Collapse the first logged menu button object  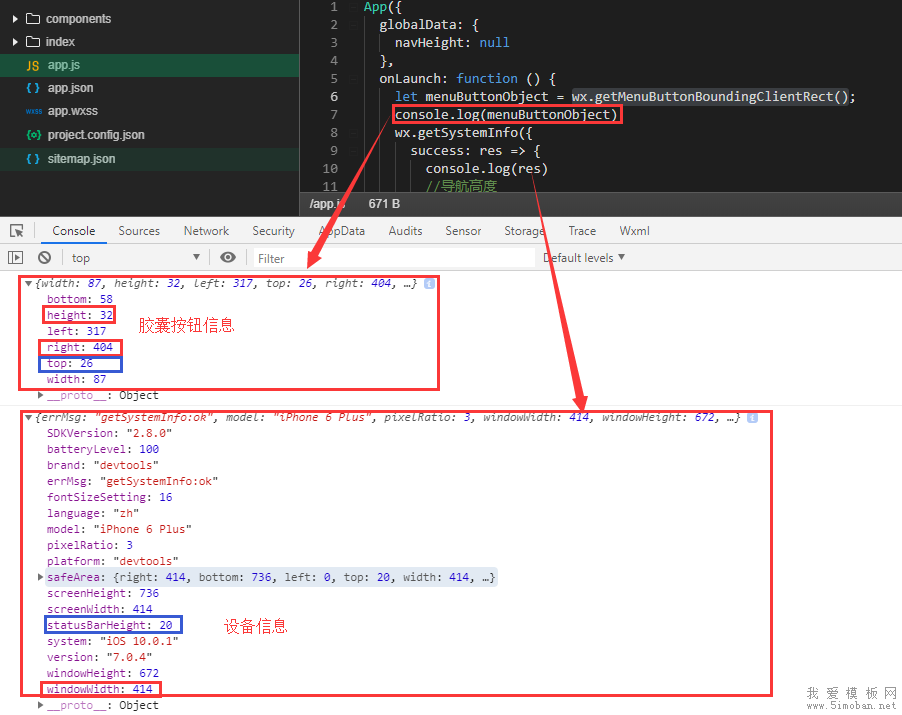(x=28, y=284)
